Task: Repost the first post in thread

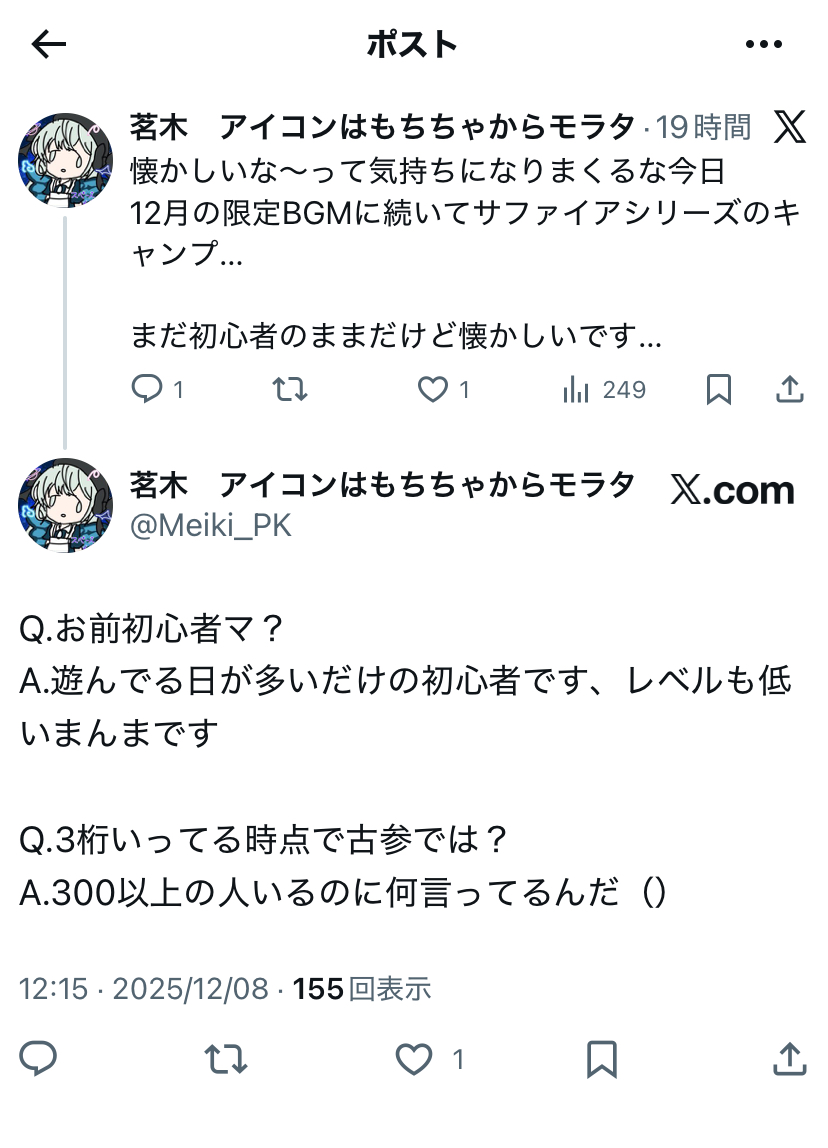Action: (290, 389)
